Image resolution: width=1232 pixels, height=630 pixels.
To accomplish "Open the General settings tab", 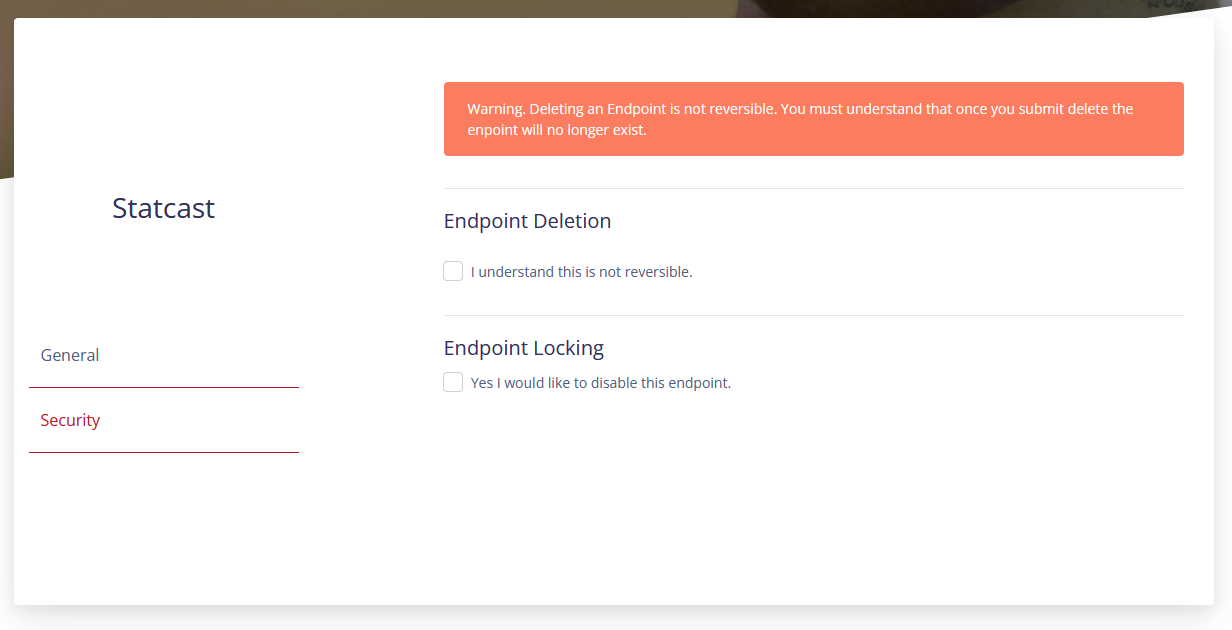I will point(70,355).
